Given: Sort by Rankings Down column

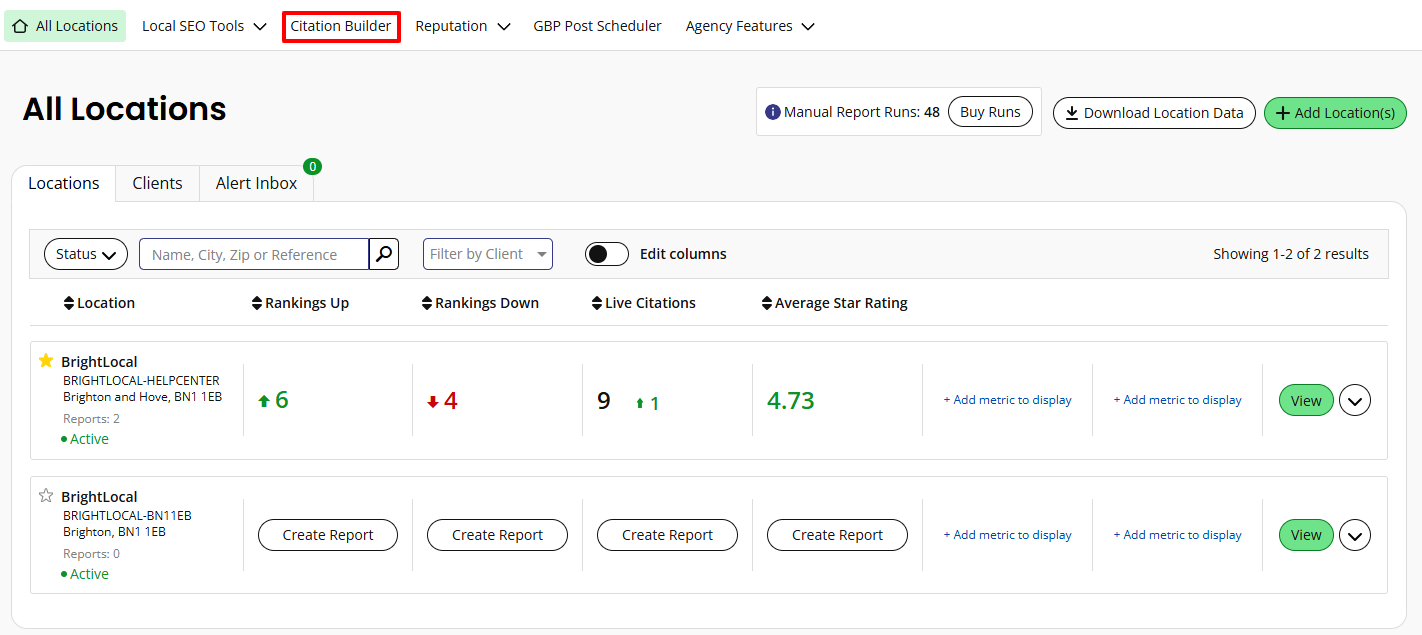Looking at the screenshot, I should tap(480, 303).
